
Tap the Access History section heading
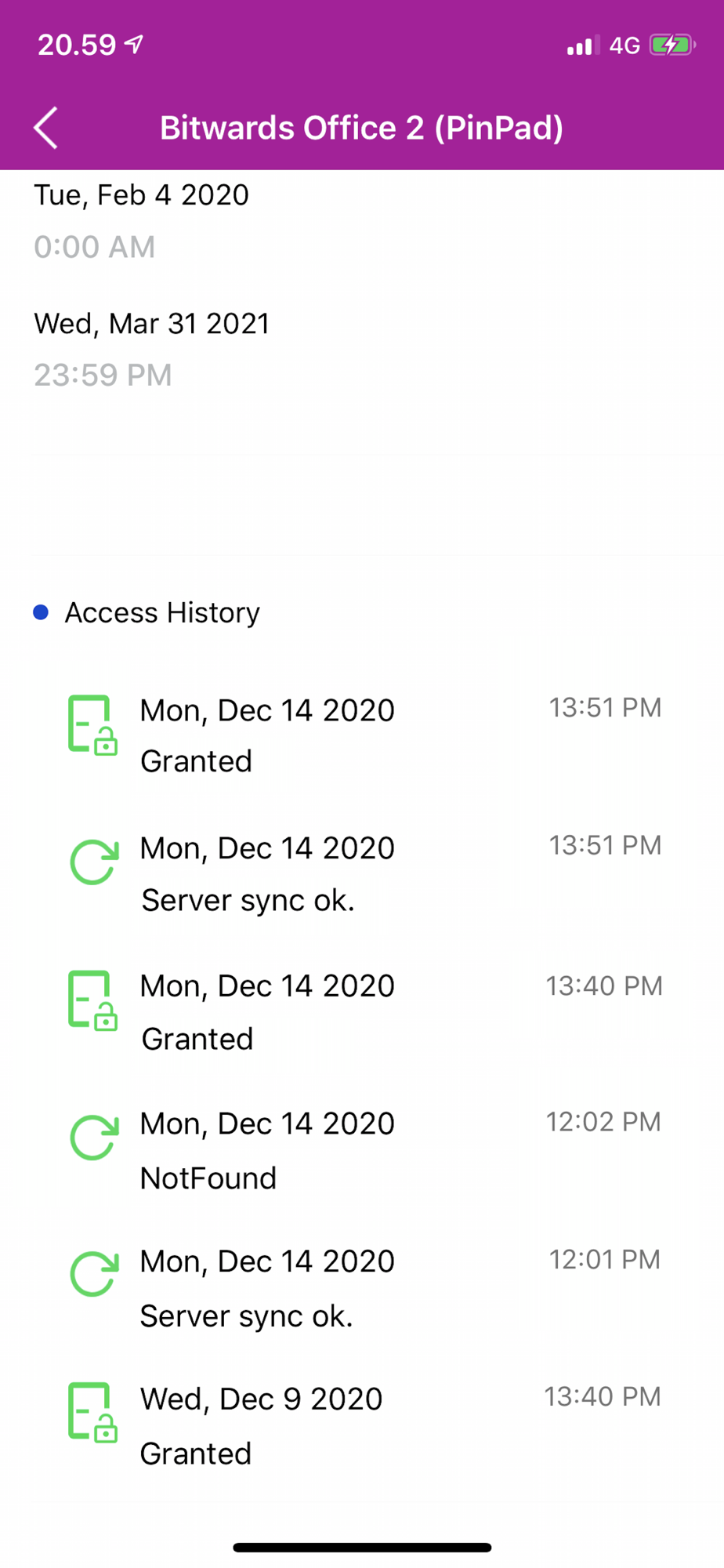[162, 612]
